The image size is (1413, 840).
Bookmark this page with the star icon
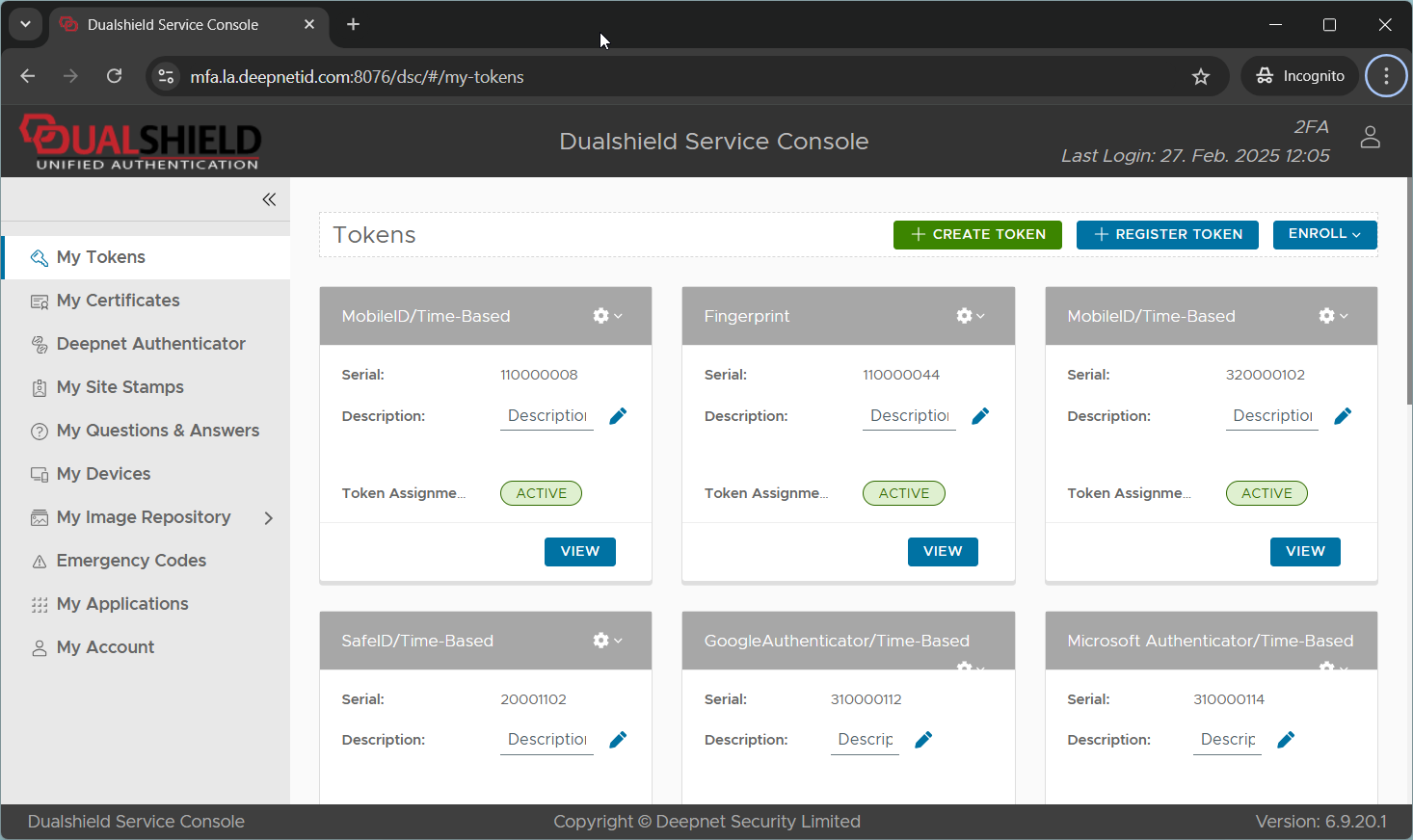click(1200, 77)
